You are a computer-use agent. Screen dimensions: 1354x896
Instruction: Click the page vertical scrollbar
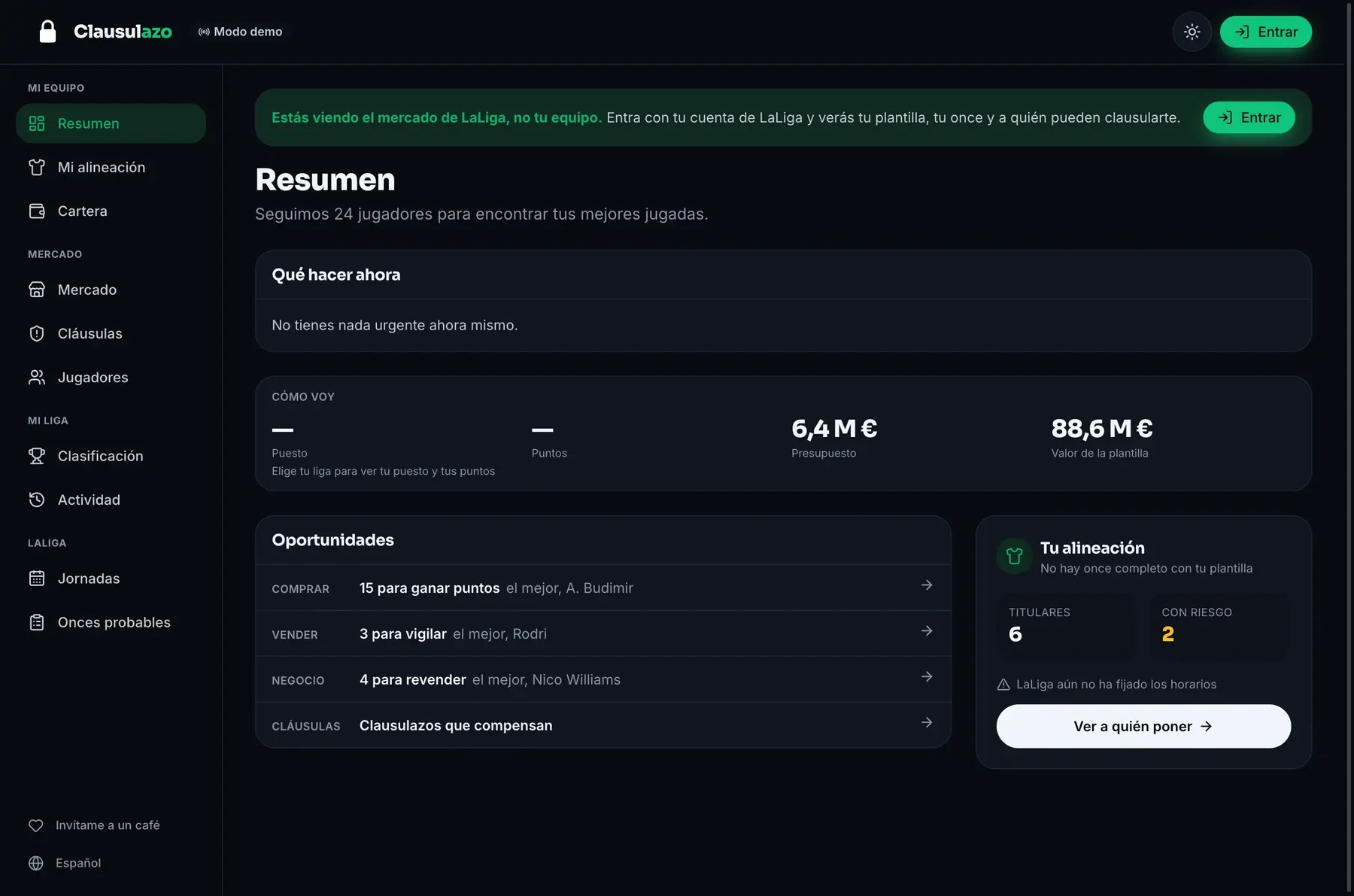pyautogui.click(x=1349, y=448)
